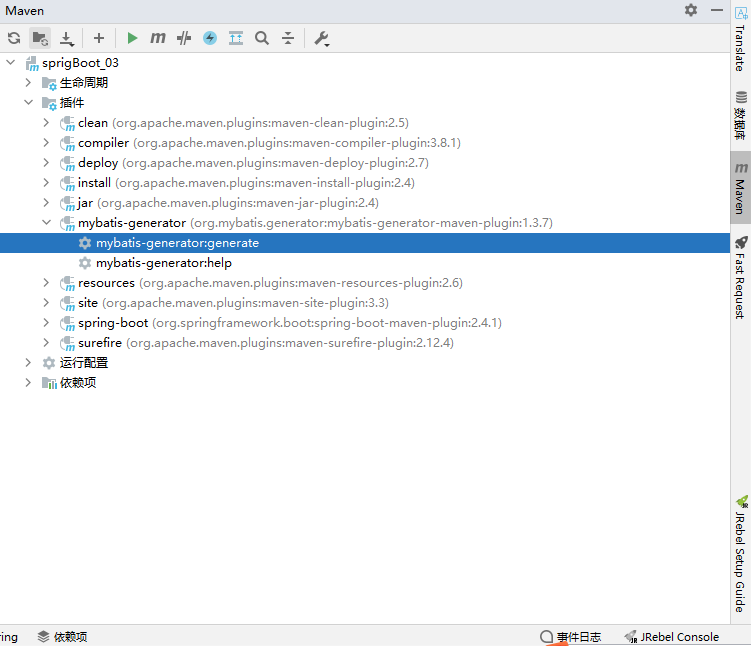The width and height of the screenshot is (751, 646).
Task: Click Execute Maven Goal m icon
Action: tap(158, 38)
